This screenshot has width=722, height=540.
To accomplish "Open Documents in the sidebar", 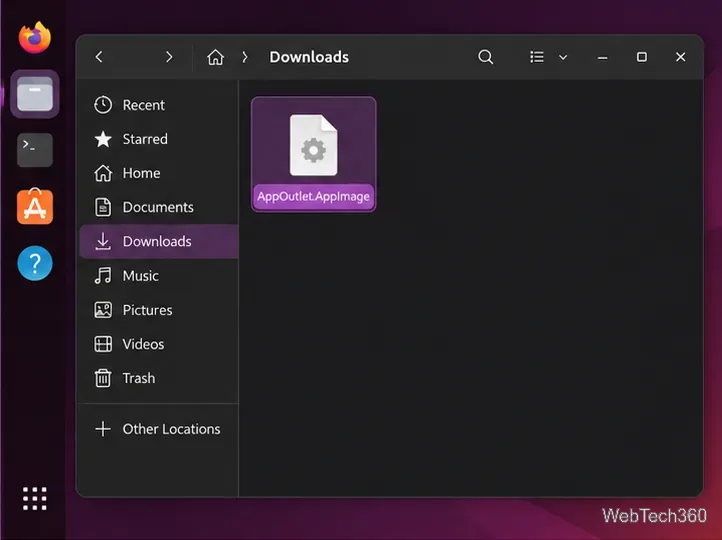I will (159, 207).
